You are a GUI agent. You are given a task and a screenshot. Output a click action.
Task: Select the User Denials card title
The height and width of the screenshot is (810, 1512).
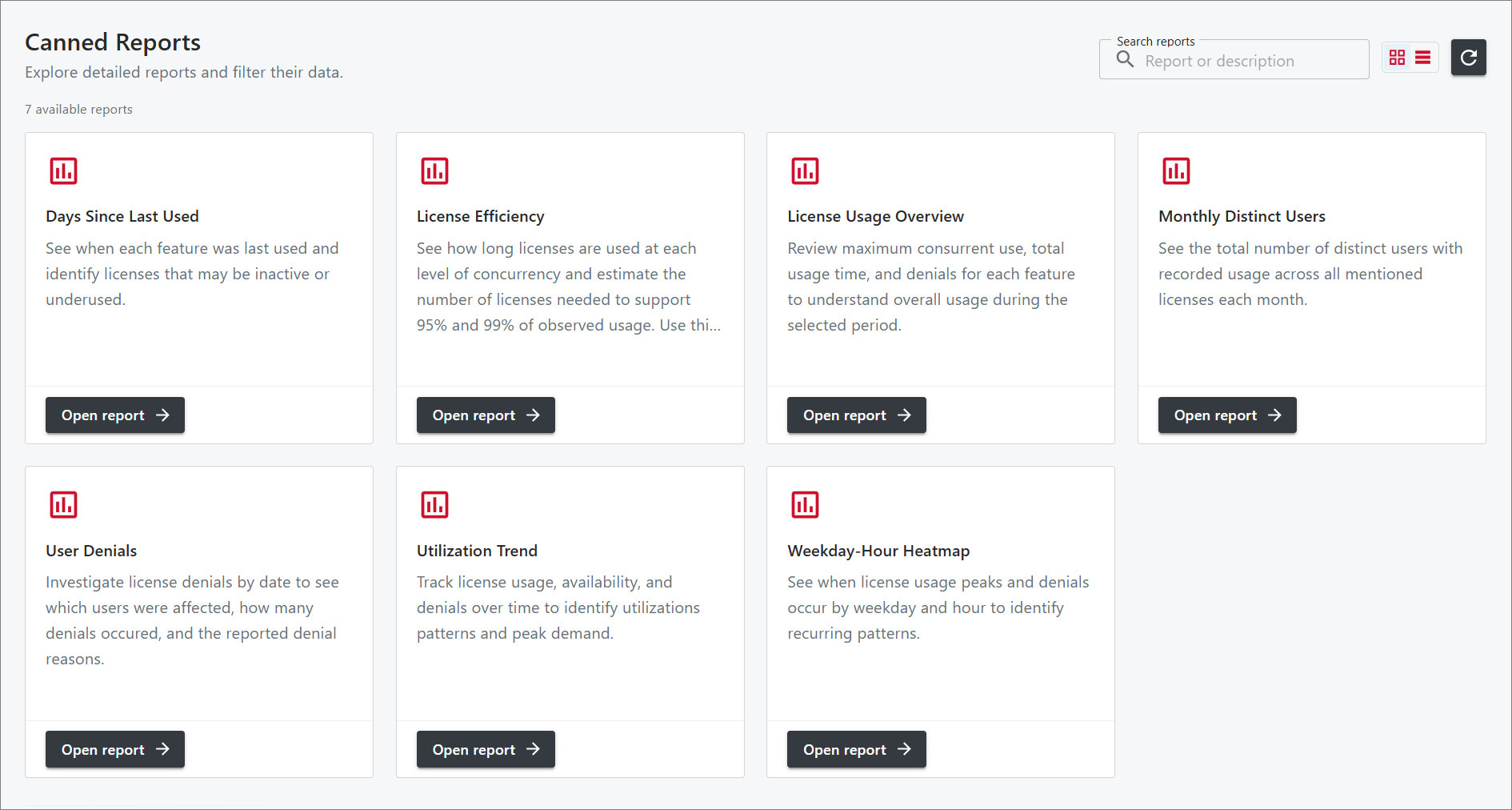[x=91, y=551]
